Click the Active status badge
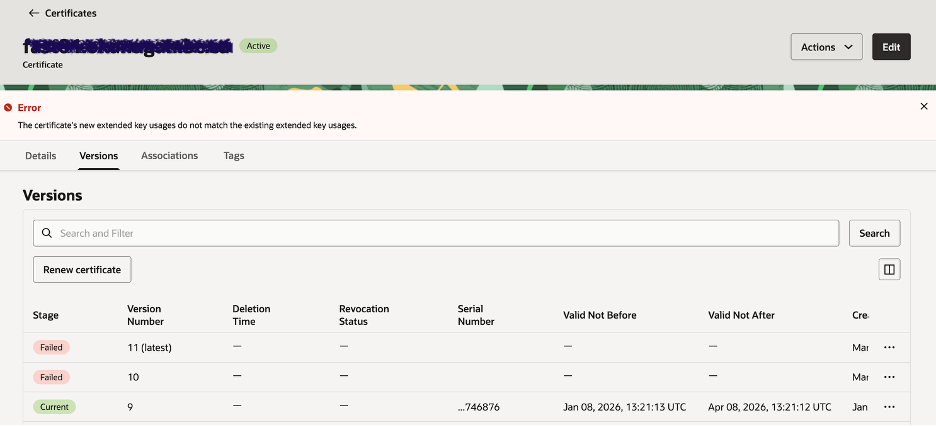Screen dimensions: 936x426 [x=258, y=46]
